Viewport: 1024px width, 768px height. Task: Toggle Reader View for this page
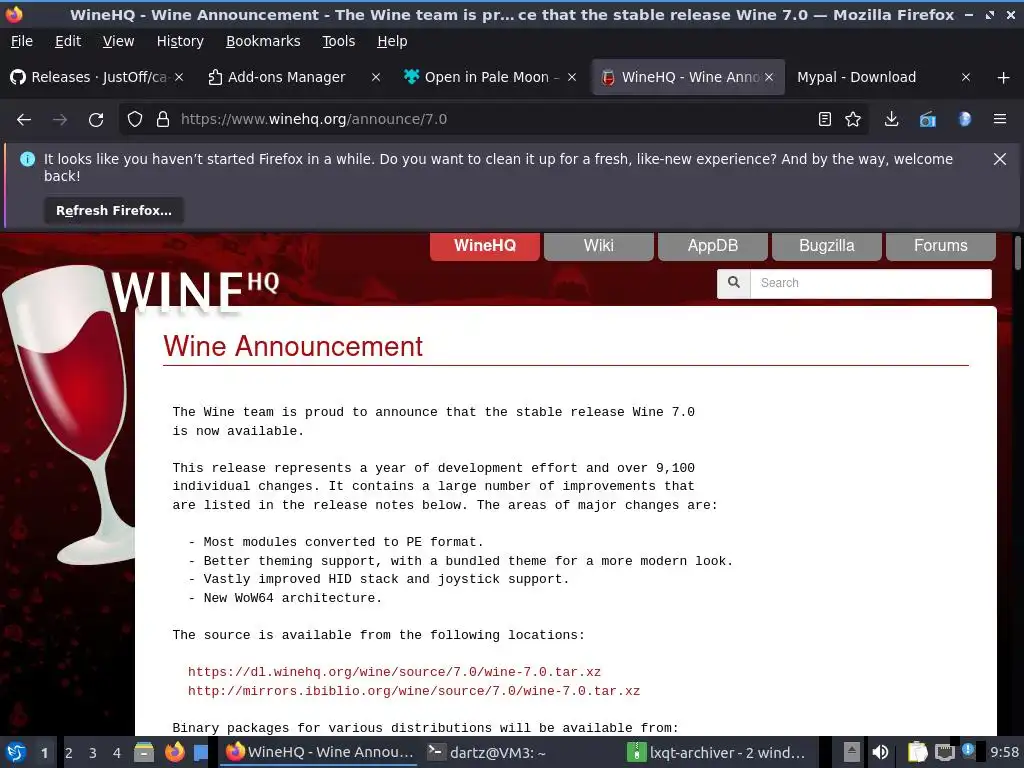coord(825,120)
